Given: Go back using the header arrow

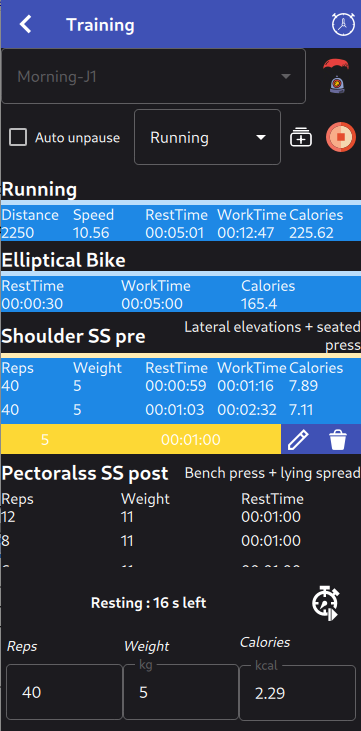Looking at the screenshot, I should [25, 24].
